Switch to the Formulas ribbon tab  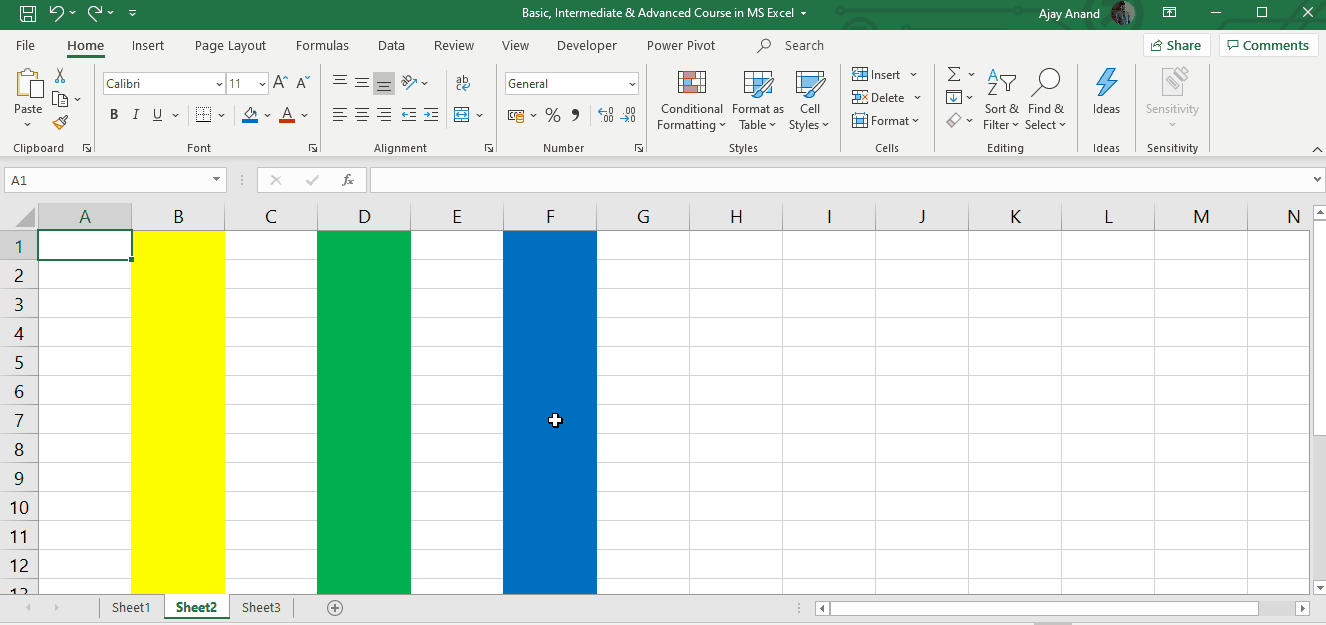321,45
